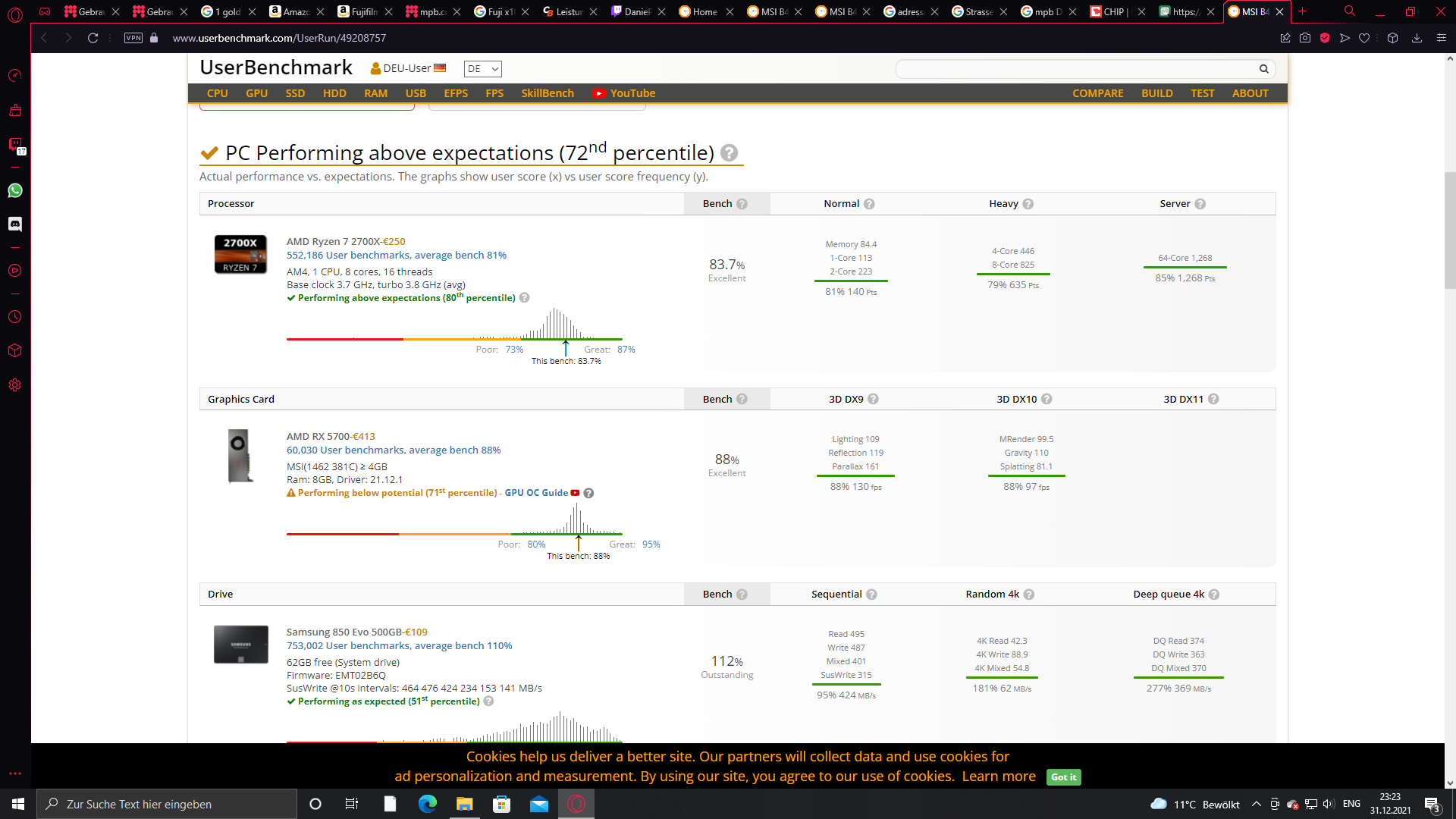This screenshot has height=819, width=1456.
Task: Click help icon beside 72nd percentile heading
Action: [729, 153]
